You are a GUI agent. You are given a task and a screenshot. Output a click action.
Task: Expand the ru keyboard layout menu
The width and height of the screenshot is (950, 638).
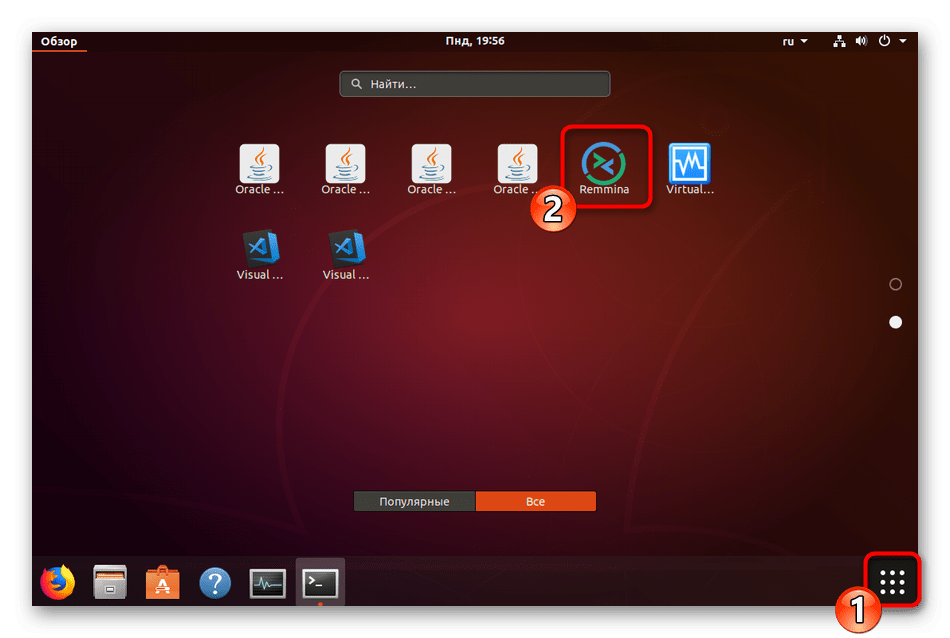pyautogui.click(x=794, y=41)
